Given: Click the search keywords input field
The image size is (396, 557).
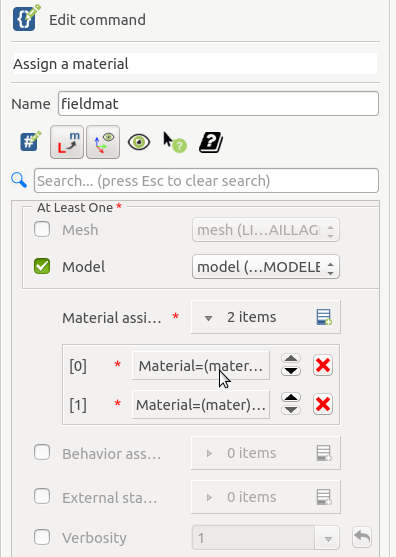Looking at the screenshot, I should coord(206,181).
